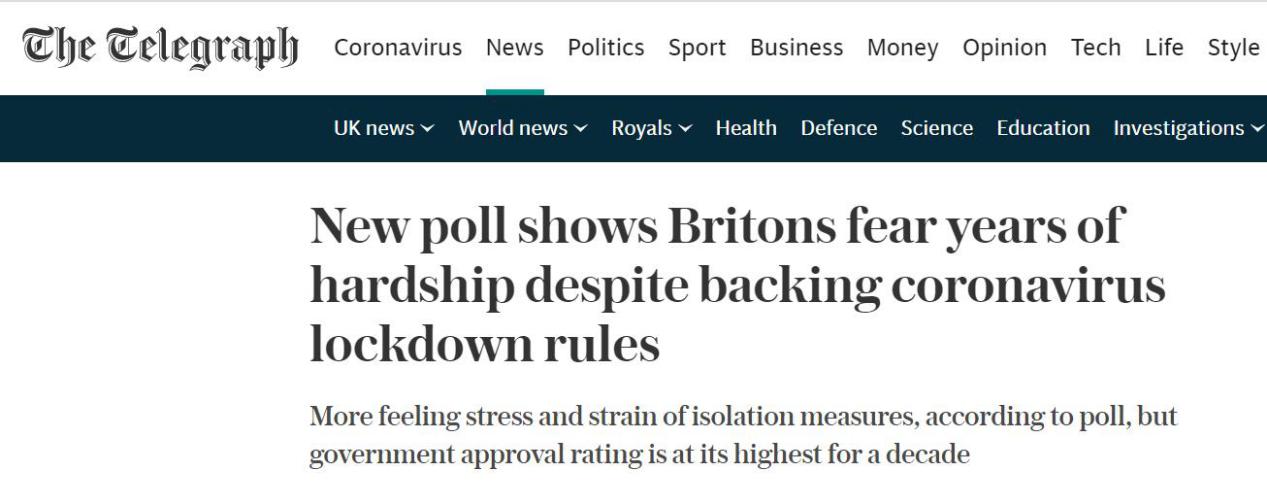Go to the Science subsection
This screenshot has width=1267, height=504.
937,128
